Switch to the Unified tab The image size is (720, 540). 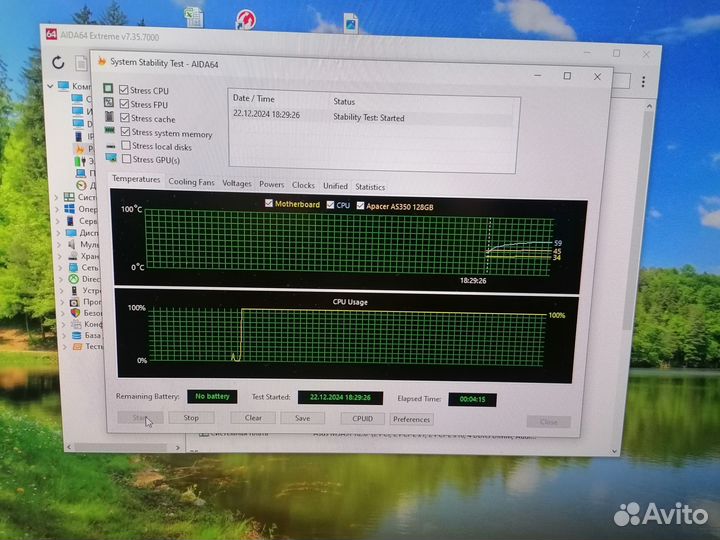pyautogui.click(x=335, y=186)
